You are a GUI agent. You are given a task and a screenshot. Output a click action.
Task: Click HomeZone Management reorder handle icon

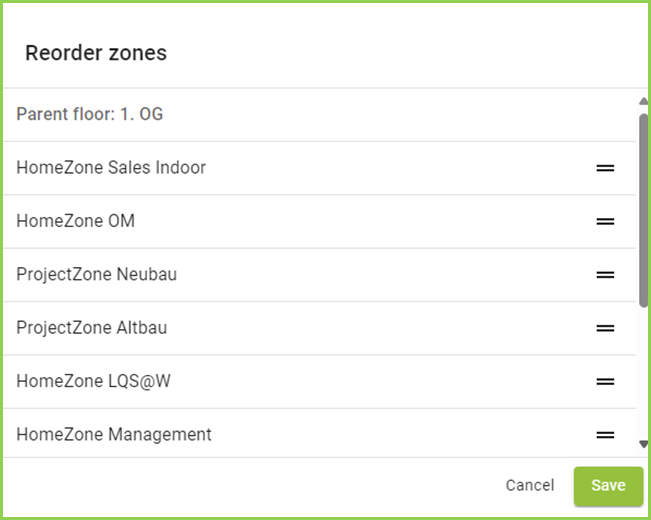[605, 434]
